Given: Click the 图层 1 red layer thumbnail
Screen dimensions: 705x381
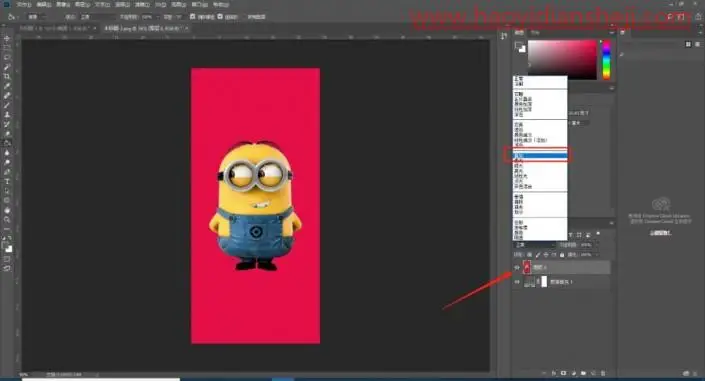Looking at the screenshot, I should (527, 268).
